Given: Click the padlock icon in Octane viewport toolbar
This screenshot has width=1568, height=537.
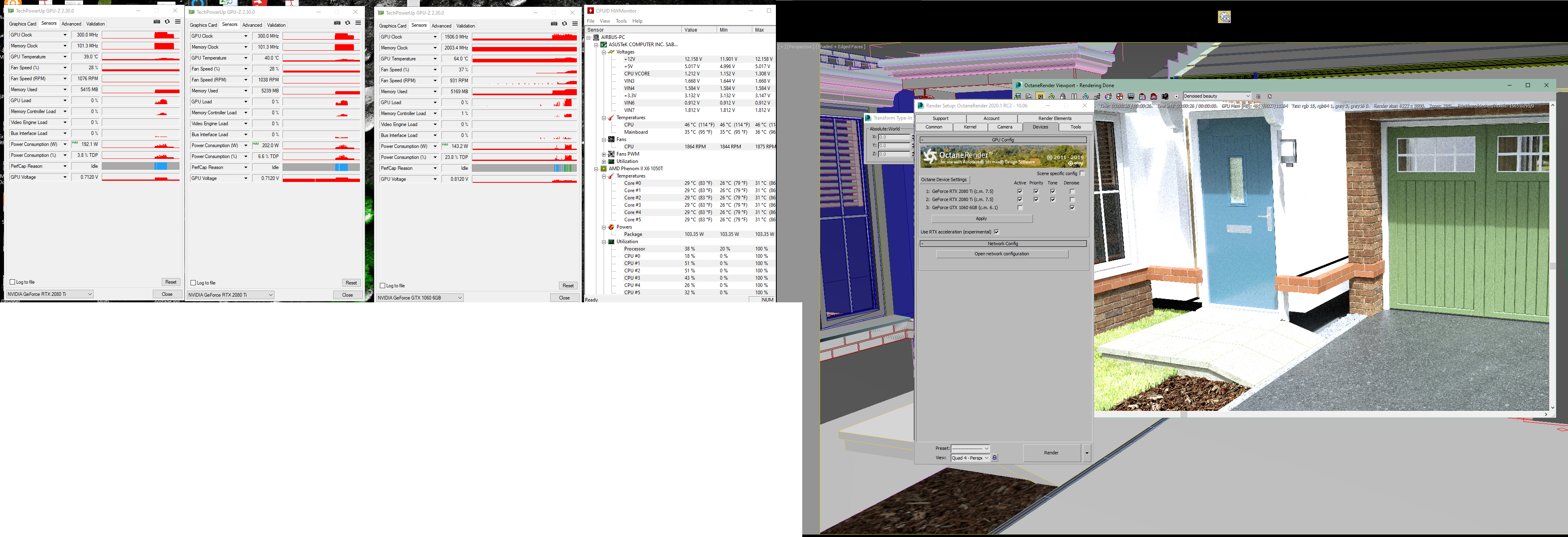Looking at the screenshot, I should [1063, 96].
